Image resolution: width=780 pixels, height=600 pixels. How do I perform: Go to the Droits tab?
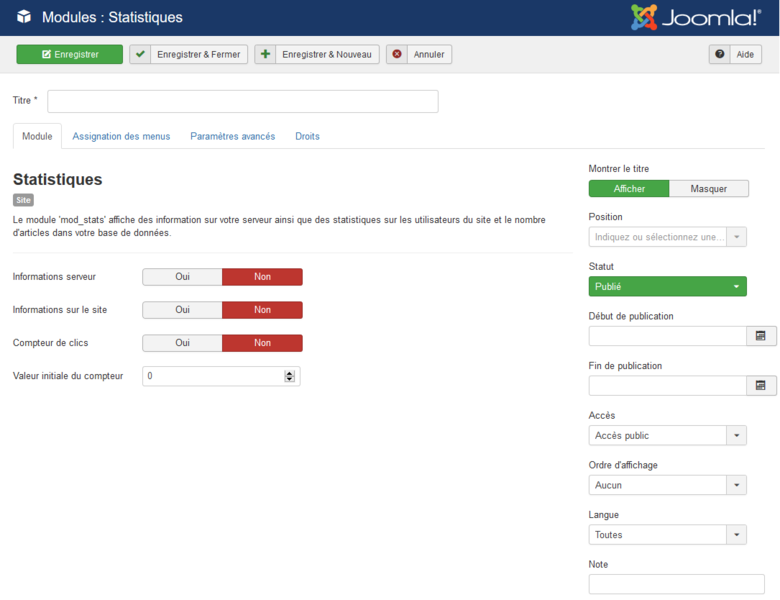point(307,136)
